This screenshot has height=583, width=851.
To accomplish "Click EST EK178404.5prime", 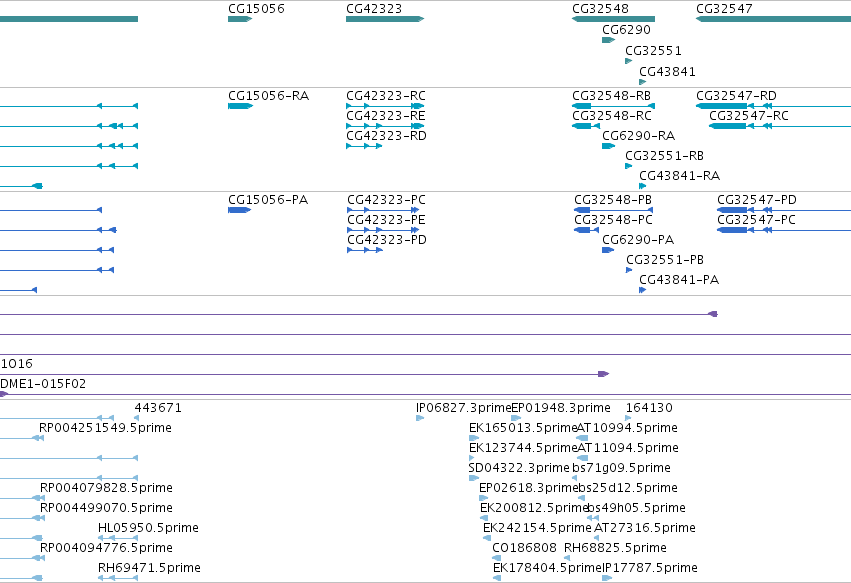I will 547,568.
